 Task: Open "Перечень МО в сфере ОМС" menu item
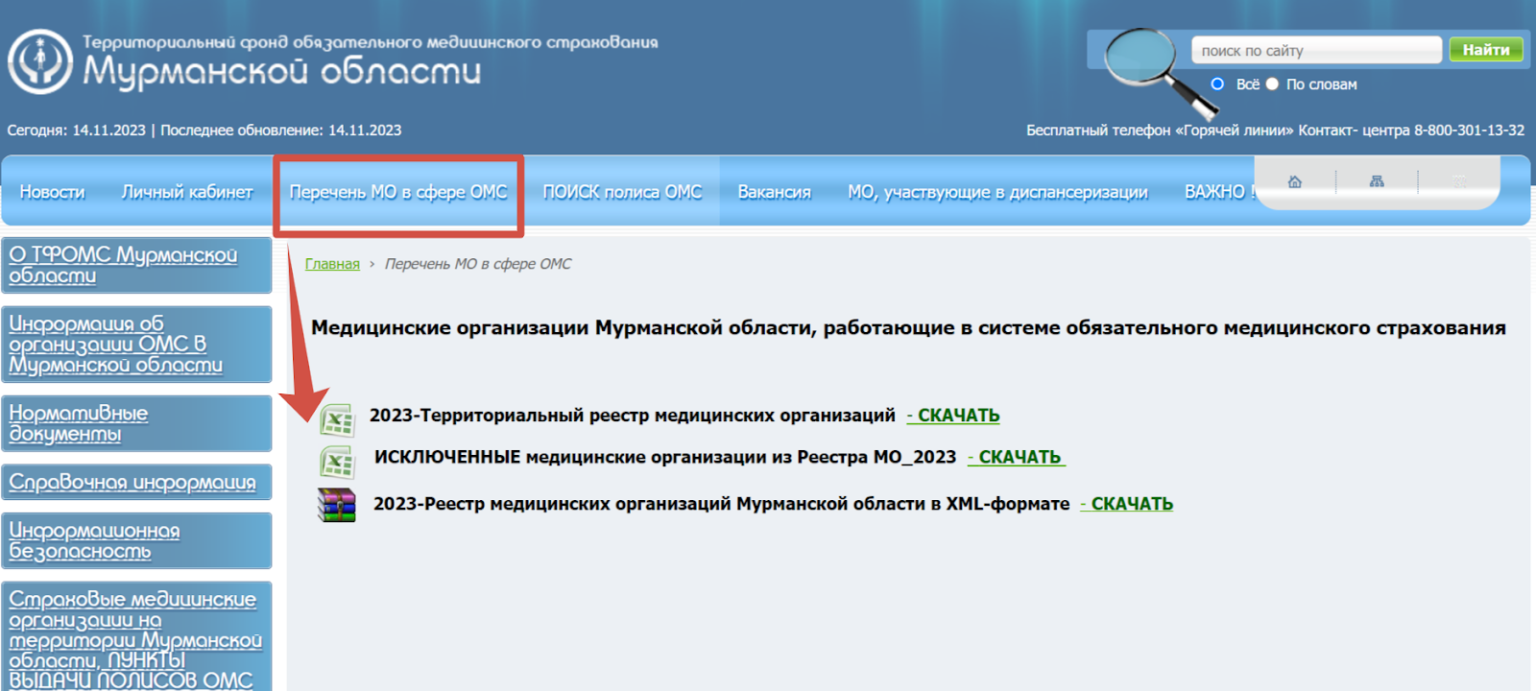click(398, 192)
